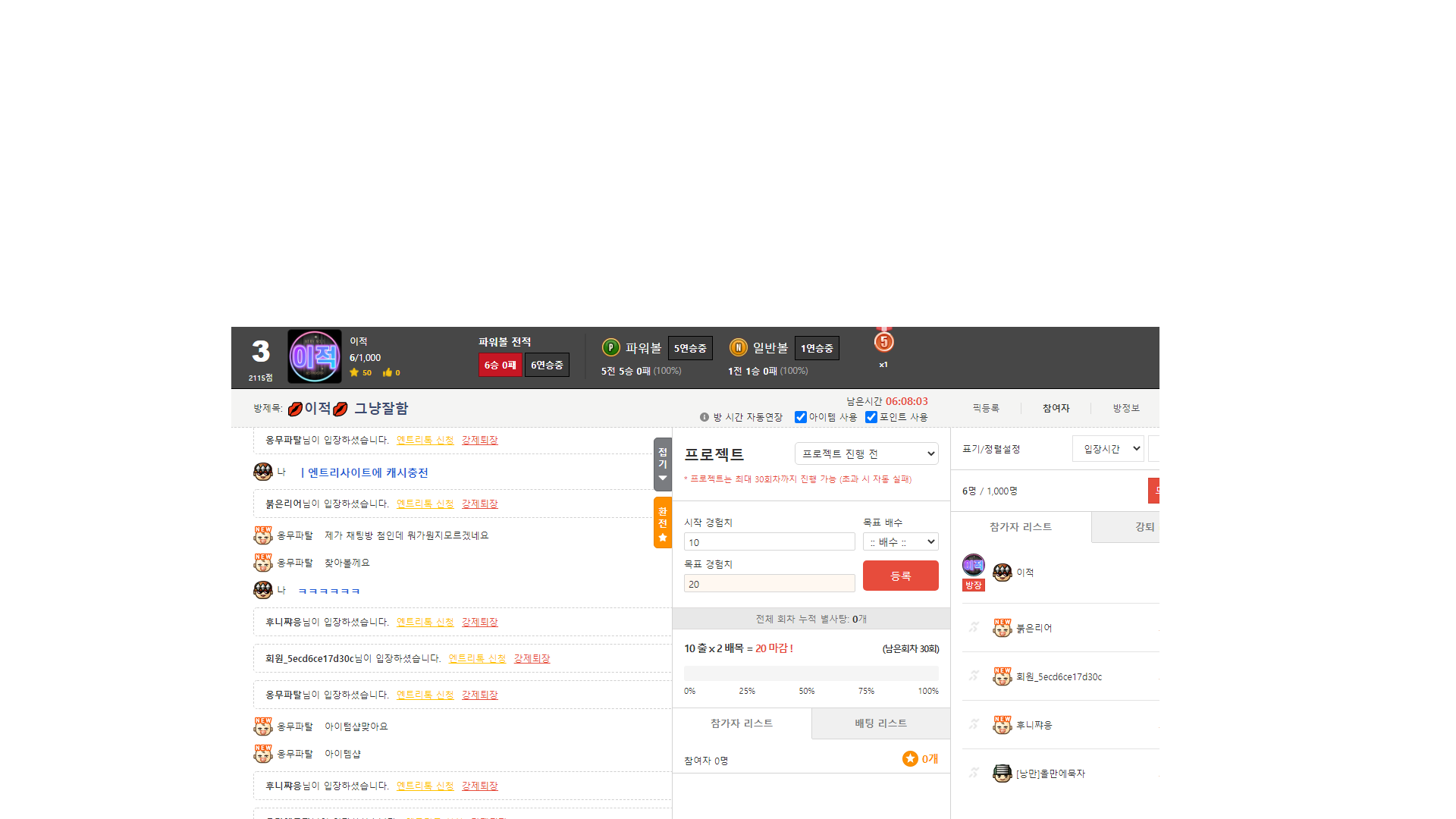Switch to the 참여자 tab
Viewport: 1456px width, 819px height.
coord(1056,408)
